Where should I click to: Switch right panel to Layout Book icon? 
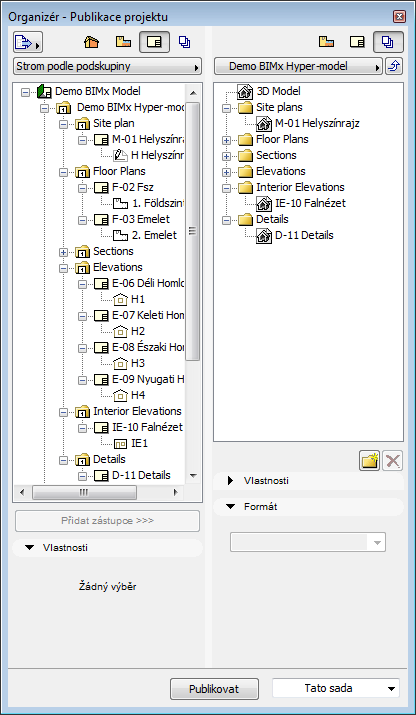click(x=357, y=43)
